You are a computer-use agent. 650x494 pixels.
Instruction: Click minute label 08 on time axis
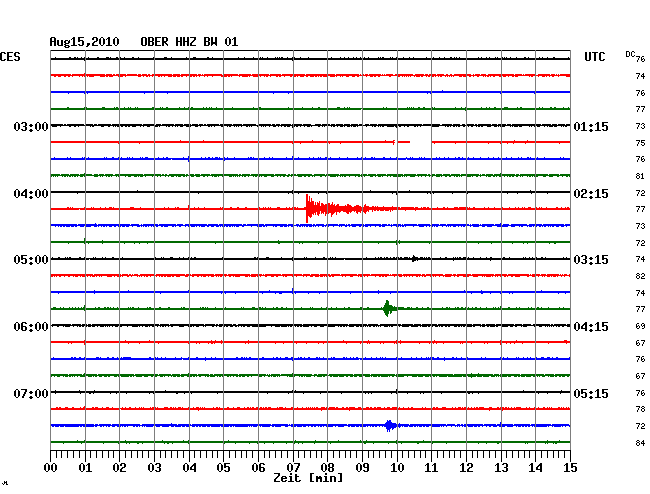click(327, 467)
